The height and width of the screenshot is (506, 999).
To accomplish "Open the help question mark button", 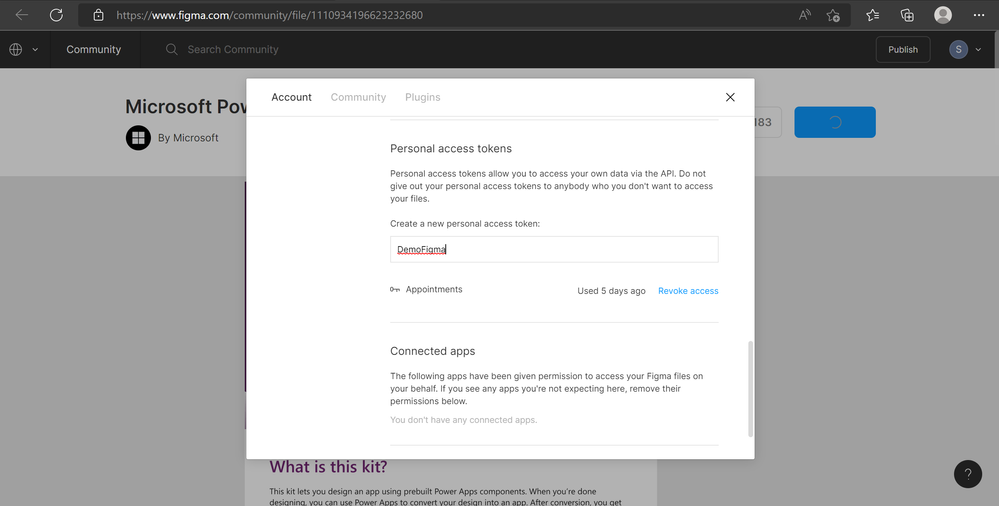I will coord(968,474).
